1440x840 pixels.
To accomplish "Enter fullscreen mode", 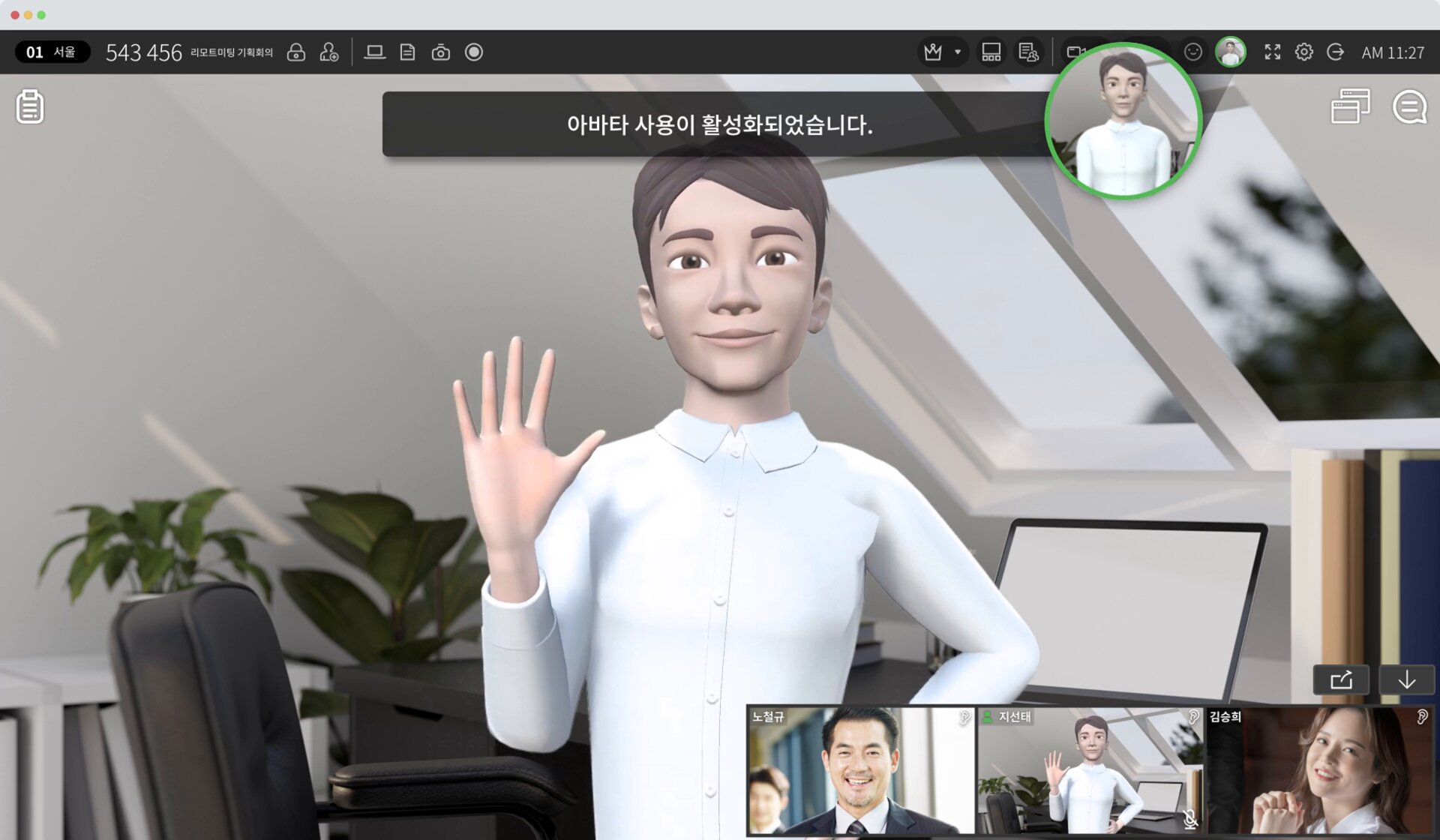I will click(x=1273, y=52).
